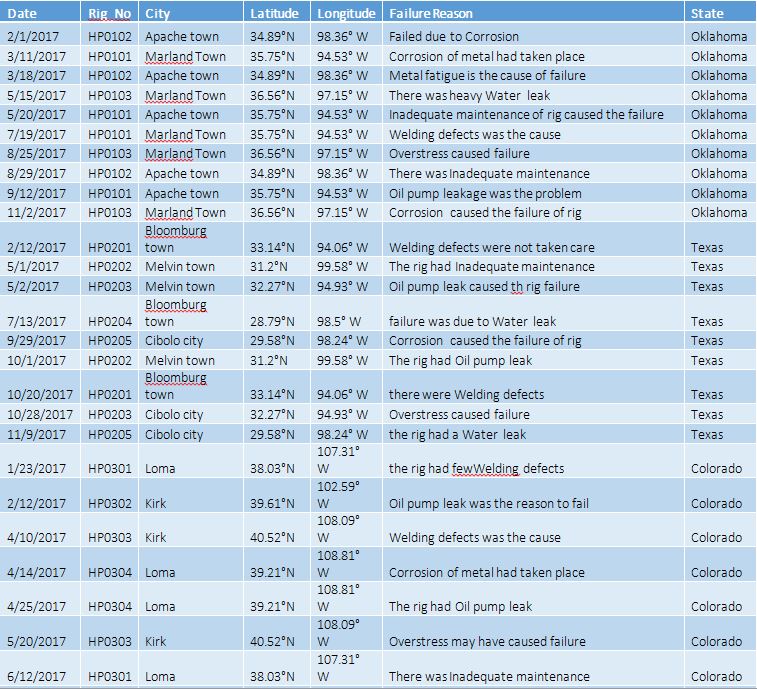Screen dimensions: 757x689
Task: Select the date cell 4/25/2017
Action: point(40,599)
